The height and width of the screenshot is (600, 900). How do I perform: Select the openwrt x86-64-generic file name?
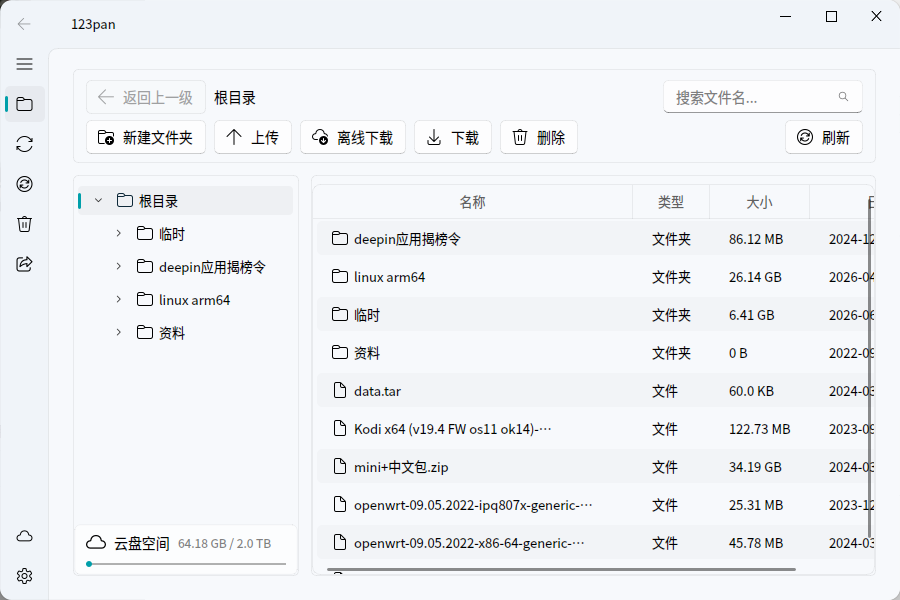pyautogui.click(x=469, y=543)
